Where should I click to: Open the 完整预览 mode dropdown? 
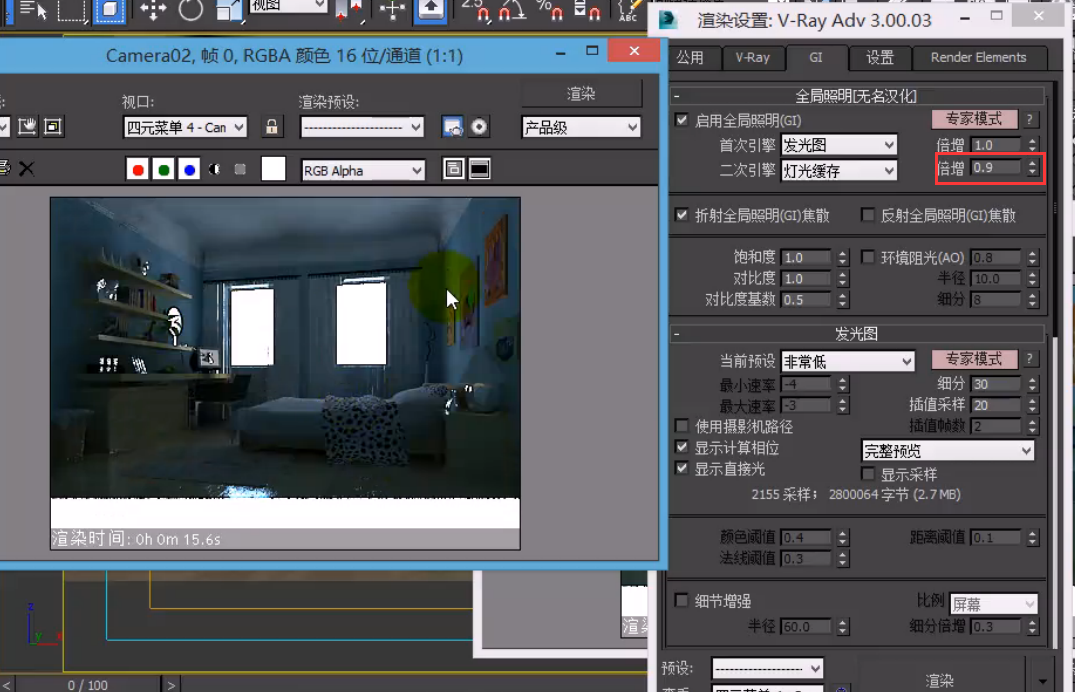pos(948,451)
